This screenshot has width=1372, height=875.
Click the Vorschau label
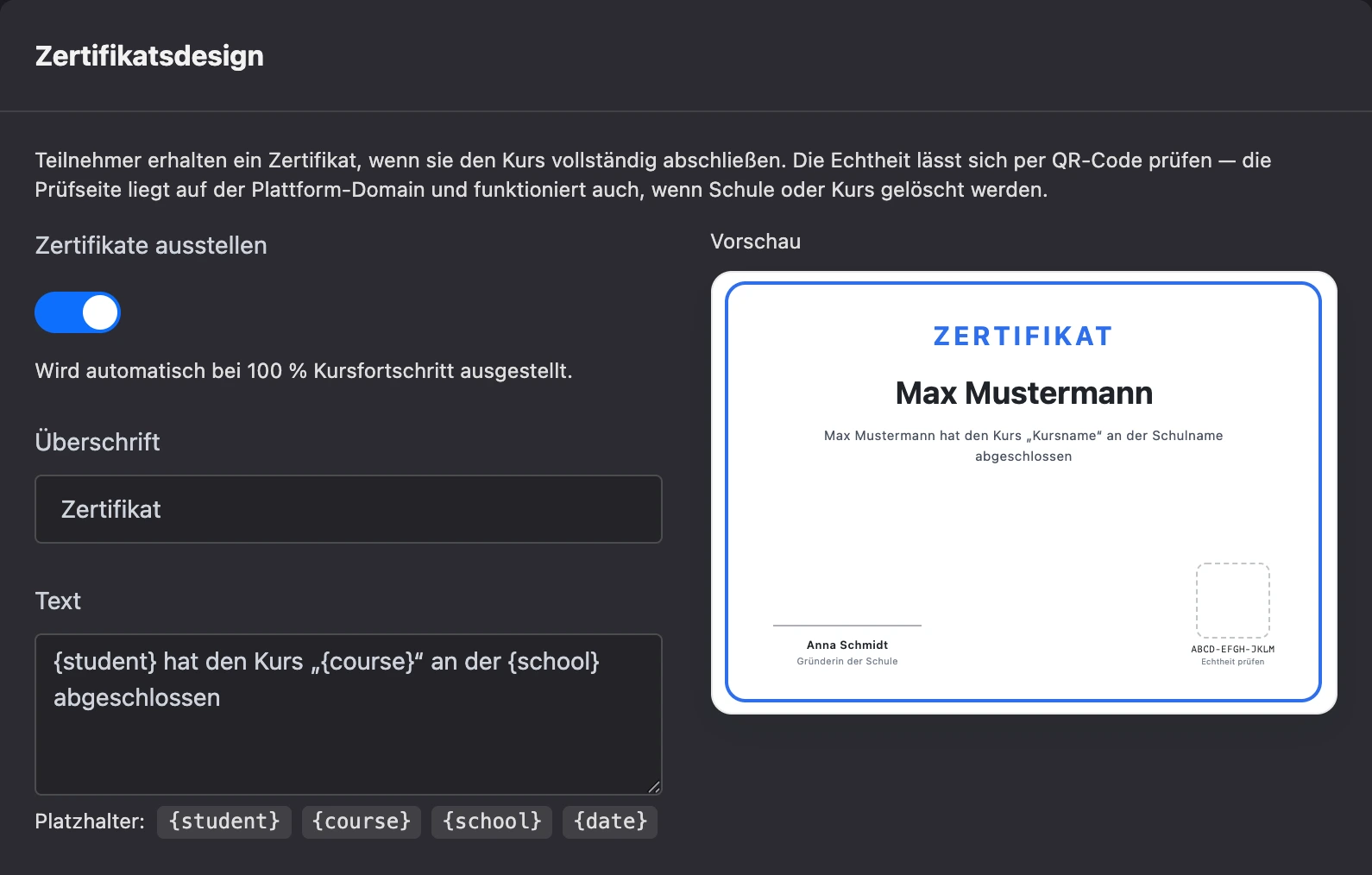pos(756,242)
